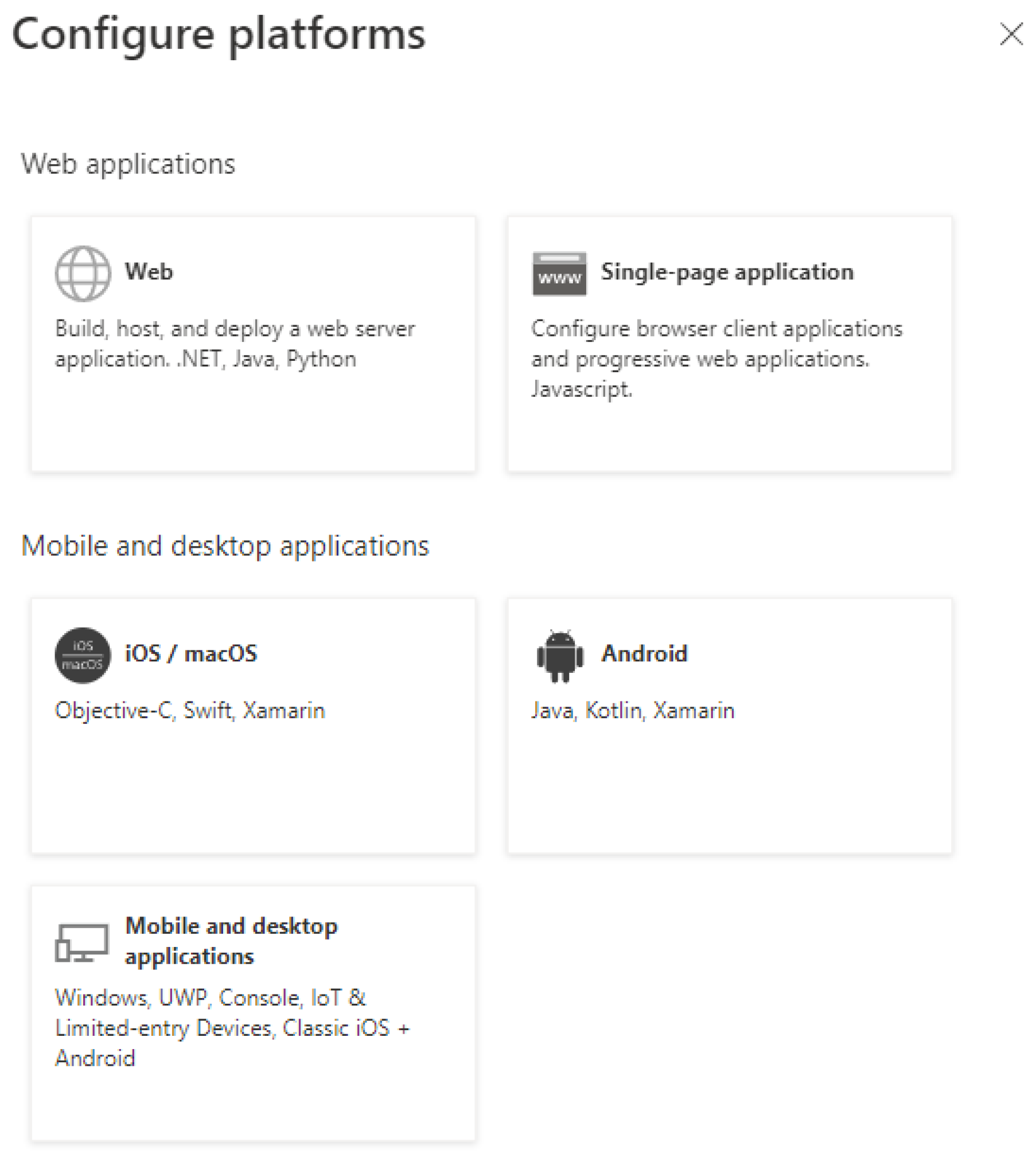Click the globe icon for Web platform
Viewport: 1036px width, 1154px height.
pos(83,274)
